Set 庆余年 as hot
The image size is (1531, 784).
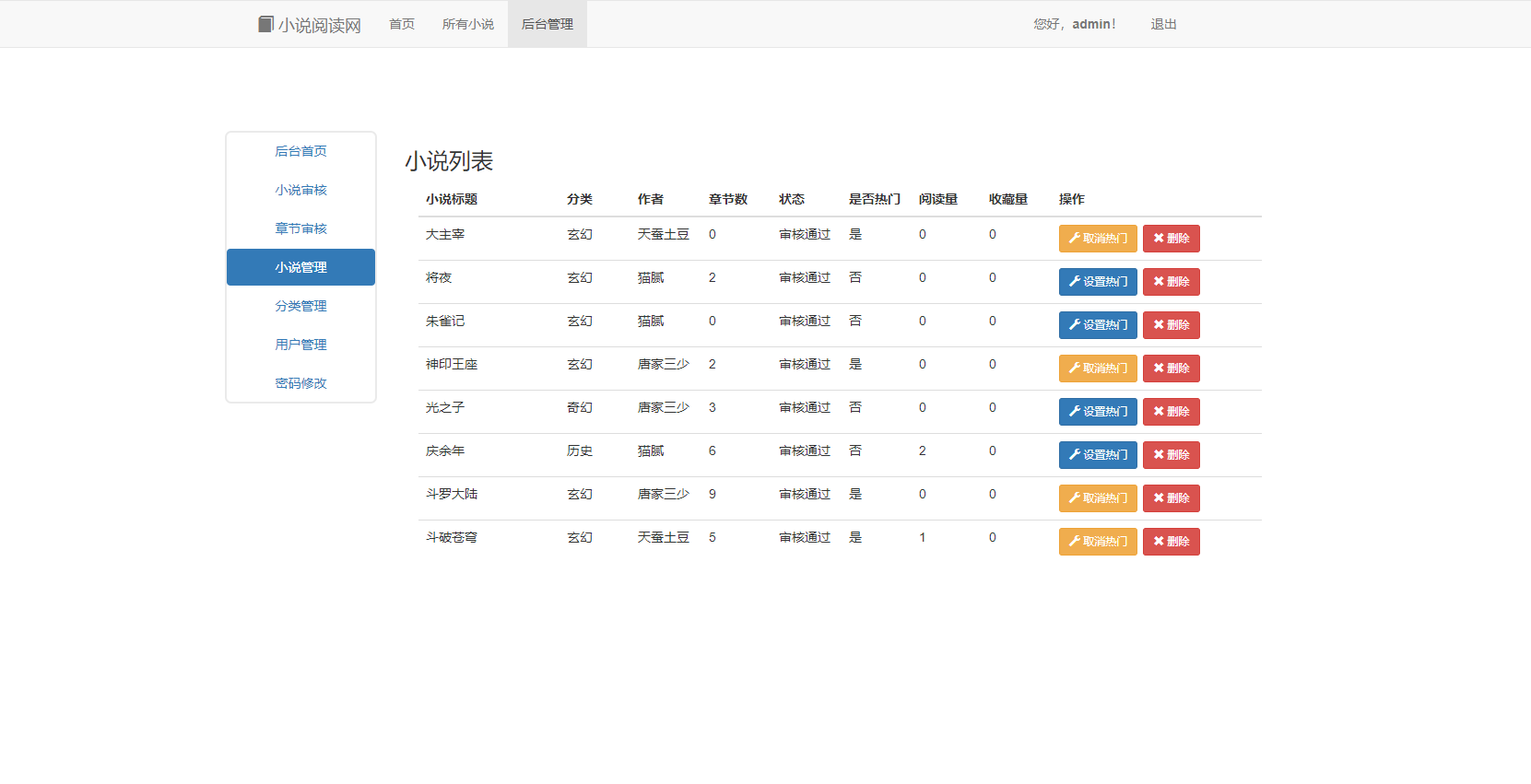[1098, 455]
